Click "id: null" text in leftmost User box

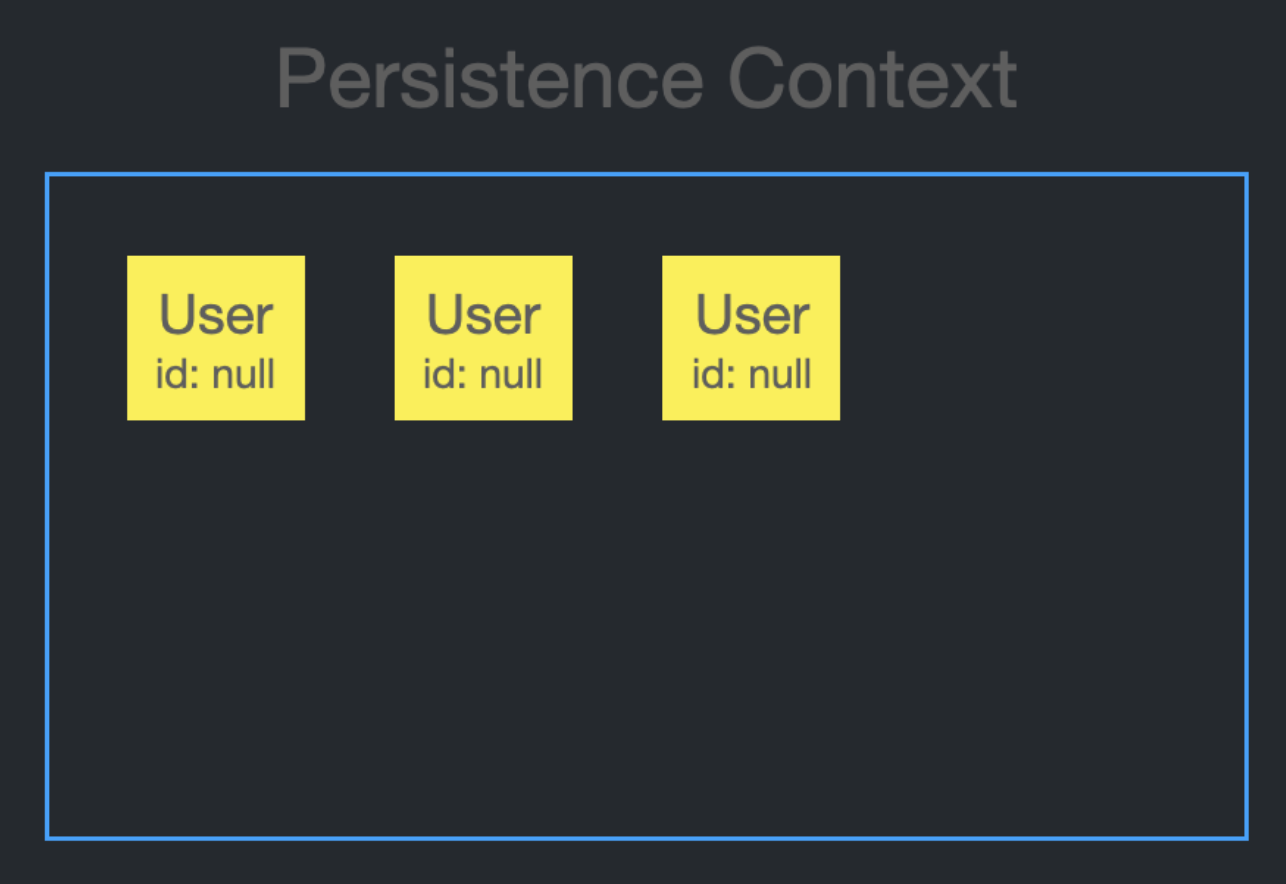pyautogui.click(x=215, y=375)
